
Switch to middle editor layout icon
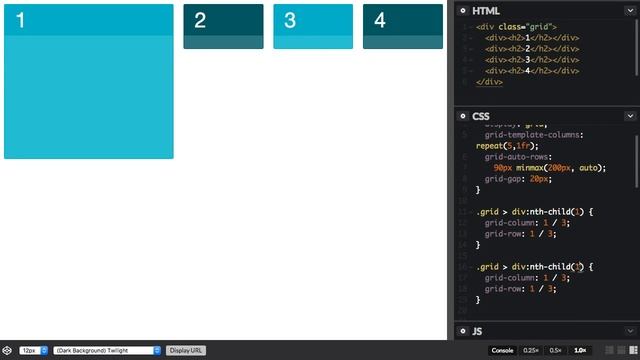pyautogui.click(x=621, y=350)
